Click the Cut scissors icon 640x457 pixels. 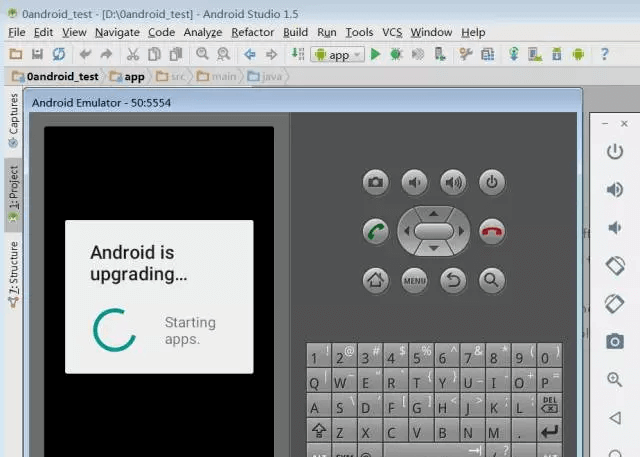(x=133, y=54)
